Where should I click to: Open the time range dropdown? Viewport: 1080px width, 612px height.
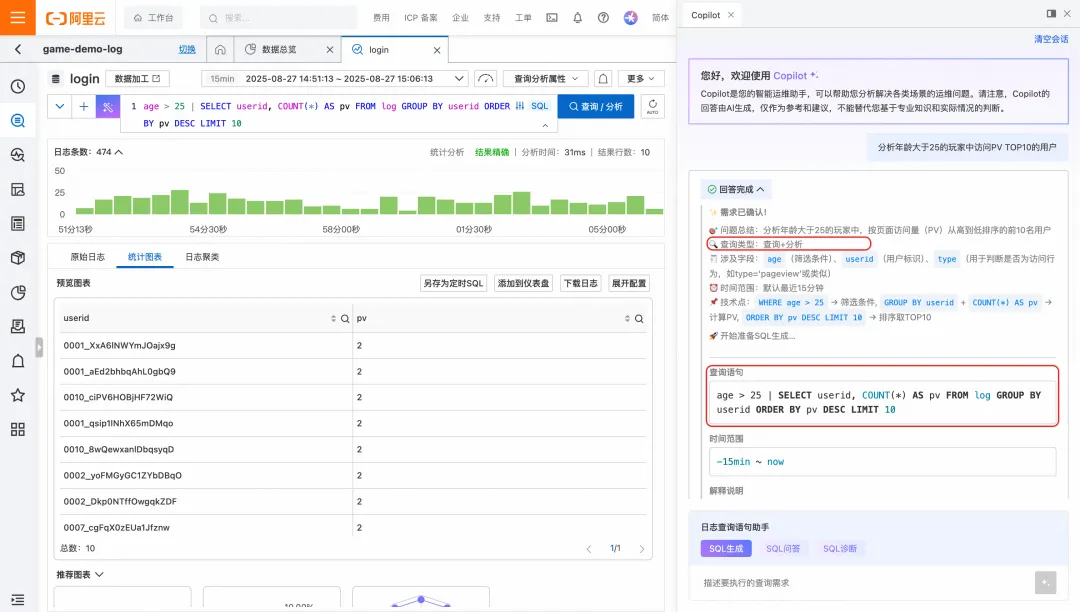[x=335, y=78]
